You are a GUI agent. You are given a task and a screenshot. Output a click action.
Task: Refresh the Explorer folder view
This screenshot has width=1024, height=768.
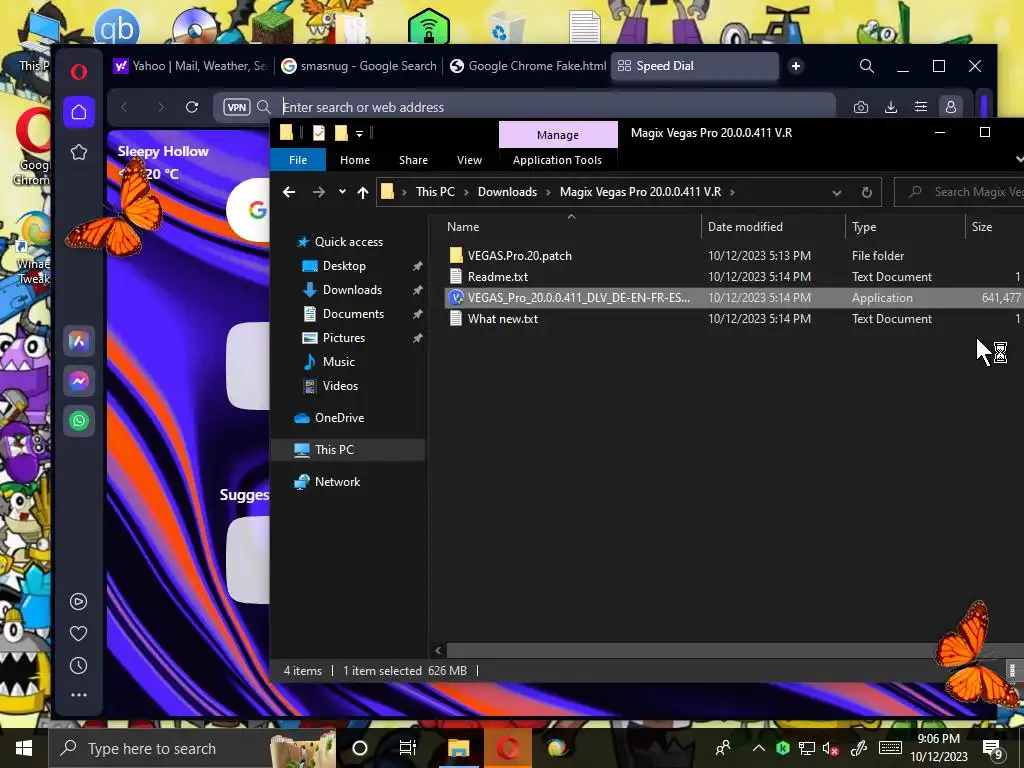867,193
